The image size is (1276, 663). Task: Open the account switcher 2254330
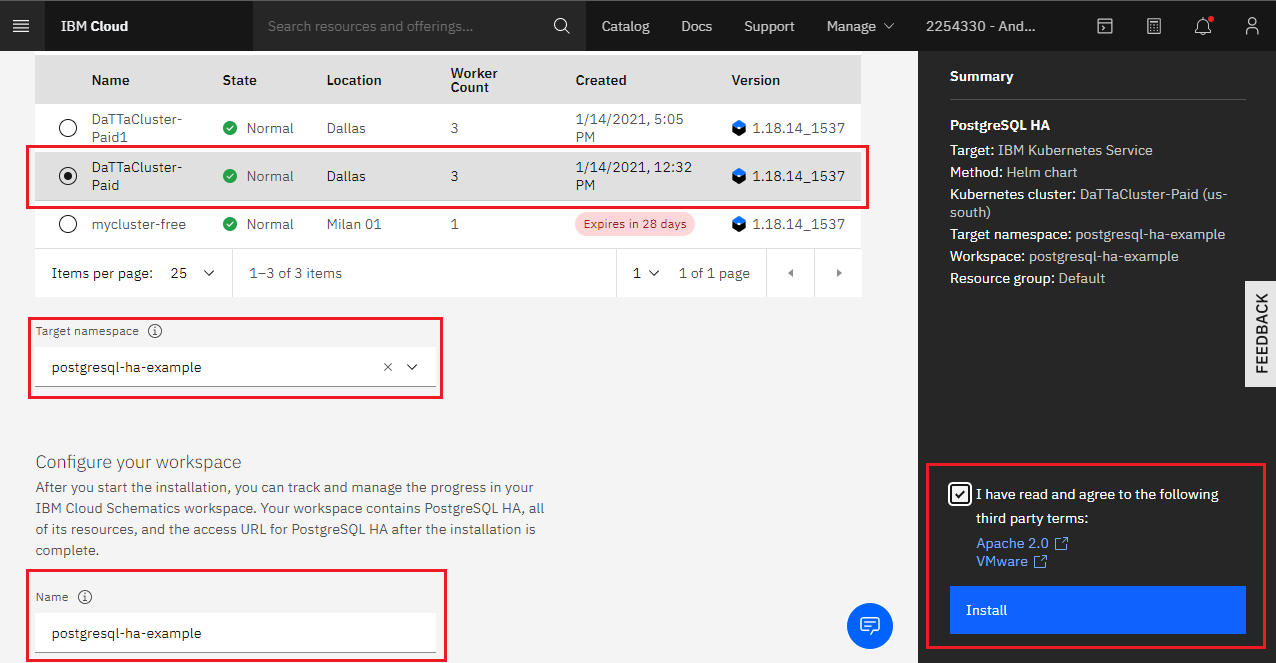click(980, 26)
